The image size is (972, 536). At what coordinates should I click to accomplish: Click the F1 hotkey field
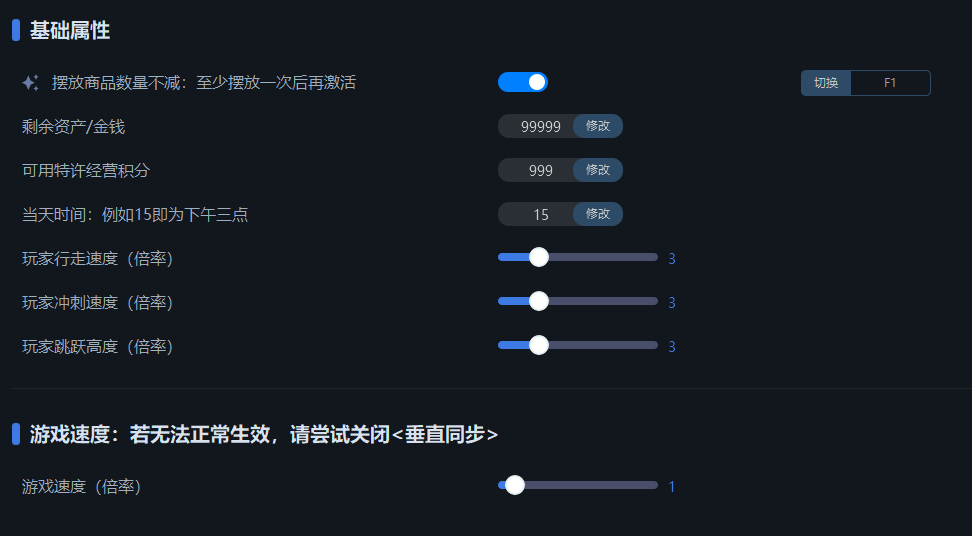tap(890, 83)
